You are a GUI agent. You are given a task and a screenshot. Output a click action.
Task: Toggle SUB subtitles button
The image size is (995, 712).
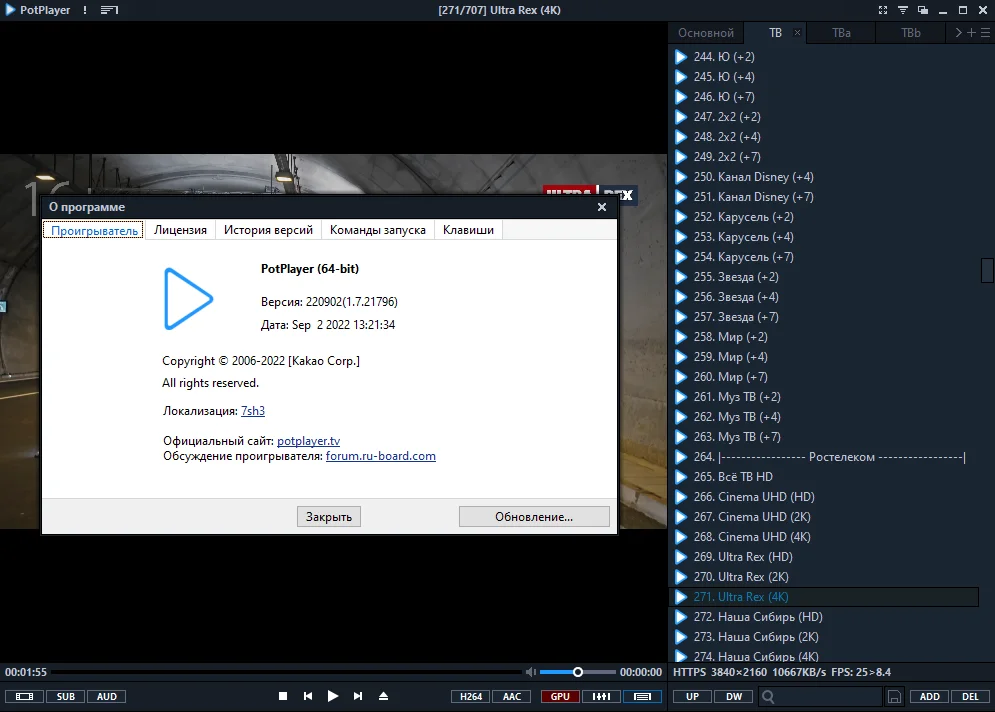click(65, 697)
